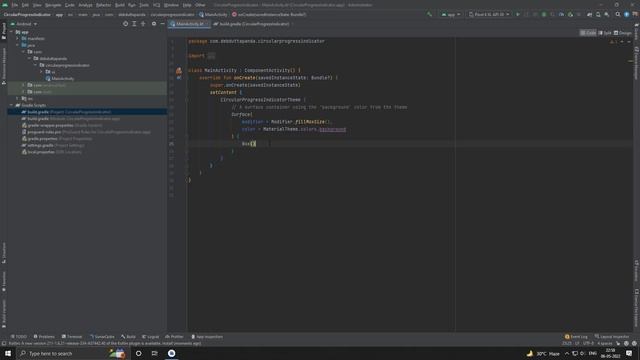The height and width of the screenshot is (360, 640).
Task: Switch editor to Code view
Action: tap(588, 33)
